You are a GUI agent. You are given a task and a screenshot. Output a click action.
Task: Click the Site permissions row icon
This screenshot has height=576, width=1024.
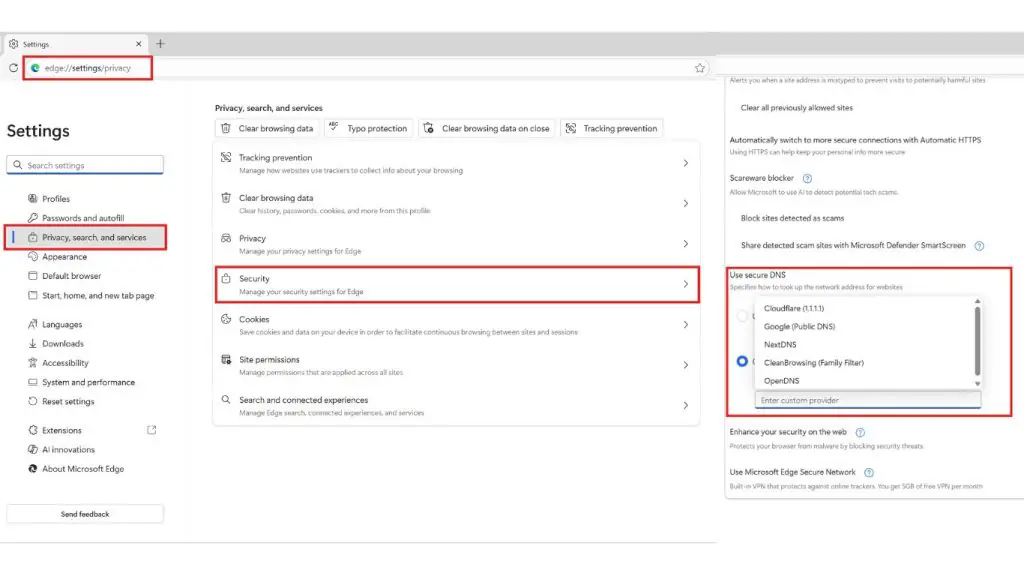(x=226, y=359)
